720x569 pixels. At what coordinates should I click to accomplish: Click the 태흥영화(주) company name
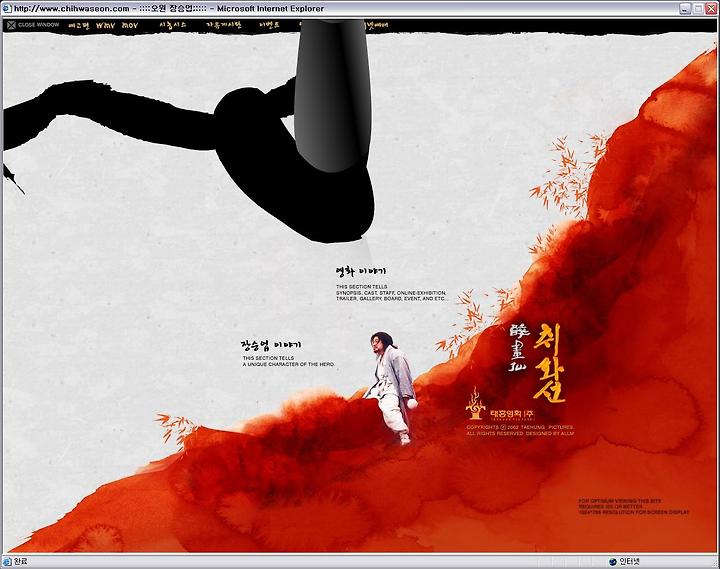coord(512,413)
